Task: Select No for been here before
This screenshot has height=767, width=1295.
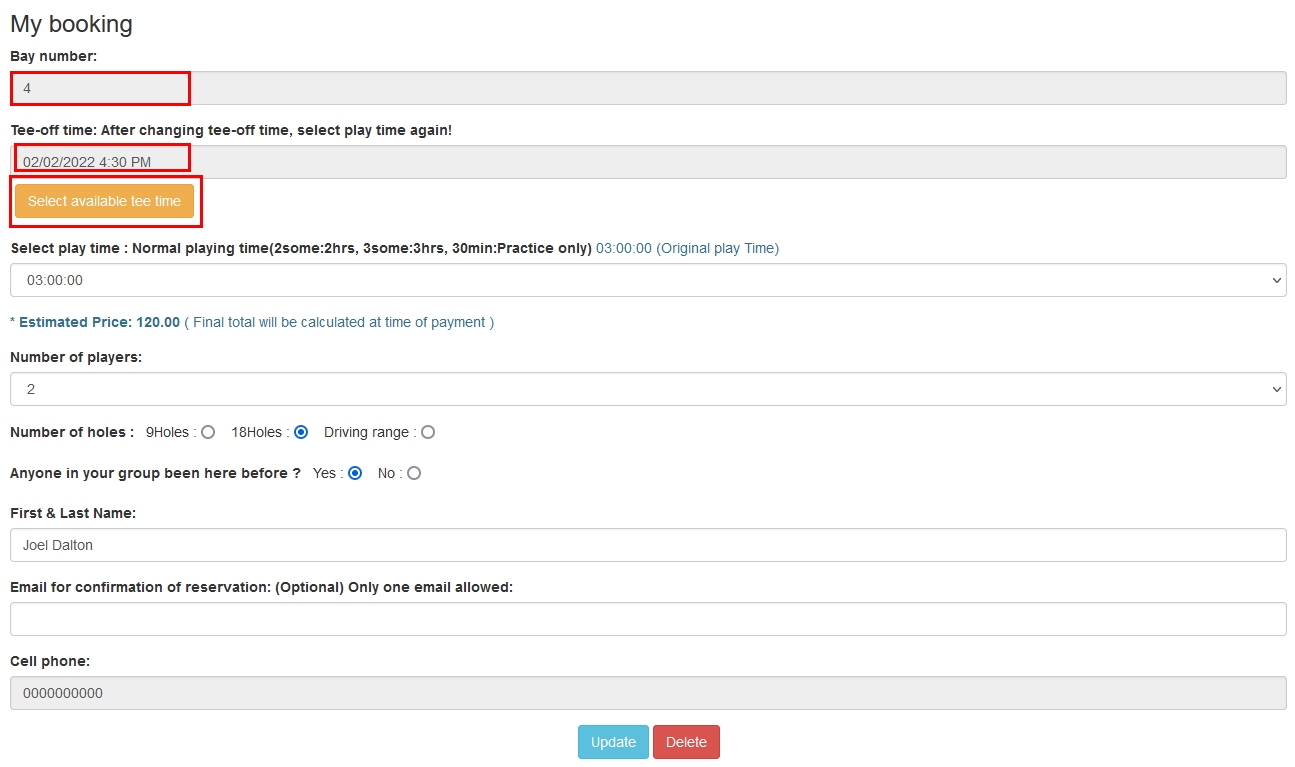Action: 414,473
